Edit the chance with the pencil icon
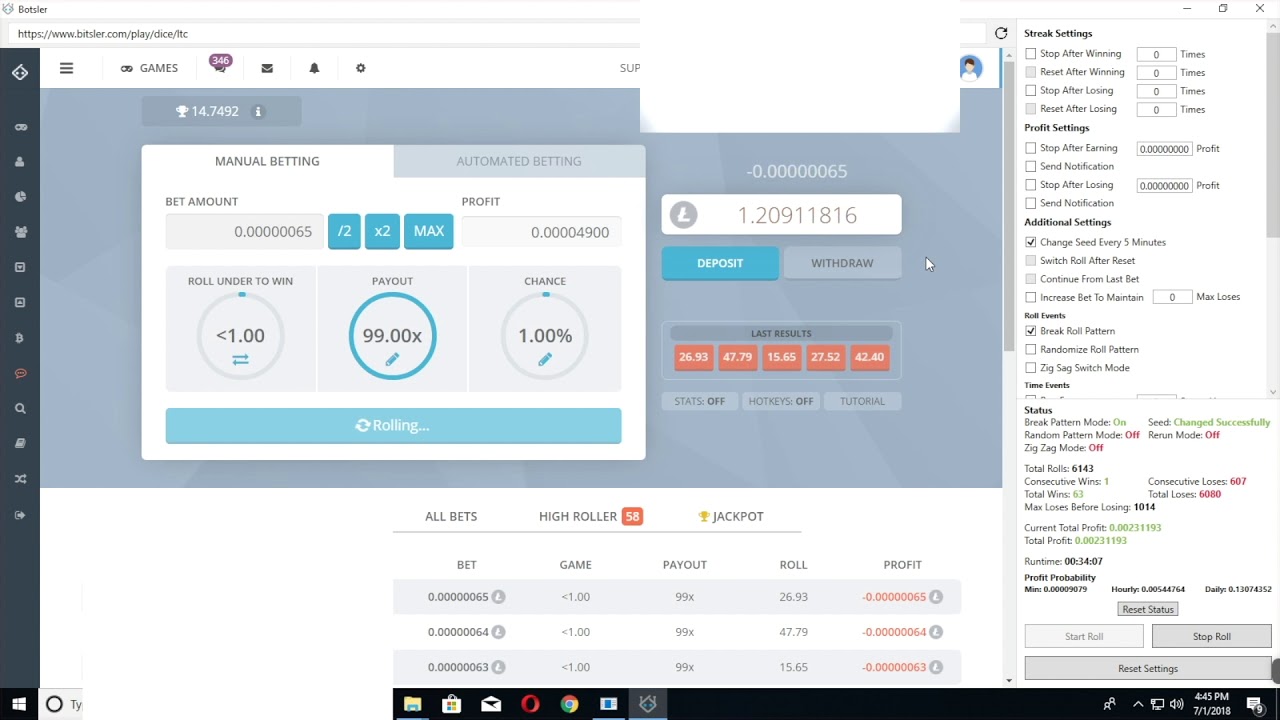The width and height of the screenshot is (1280, 720). click(x=545, y=359)
